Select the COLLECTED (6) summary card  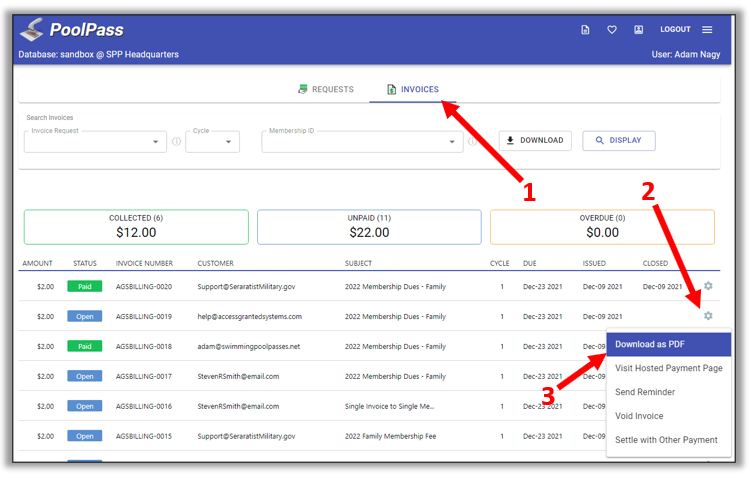(136, 227)
